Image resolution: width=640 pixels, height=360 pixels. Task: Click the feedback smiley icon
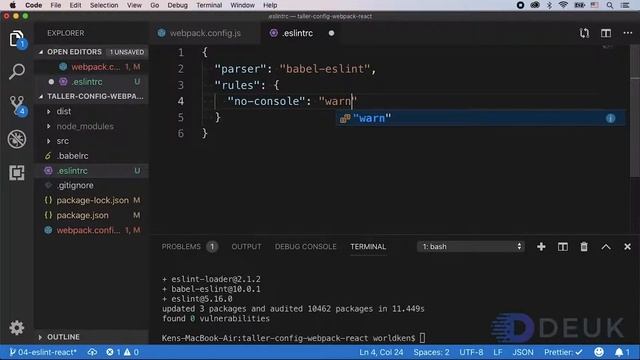[x=599, y=352]
